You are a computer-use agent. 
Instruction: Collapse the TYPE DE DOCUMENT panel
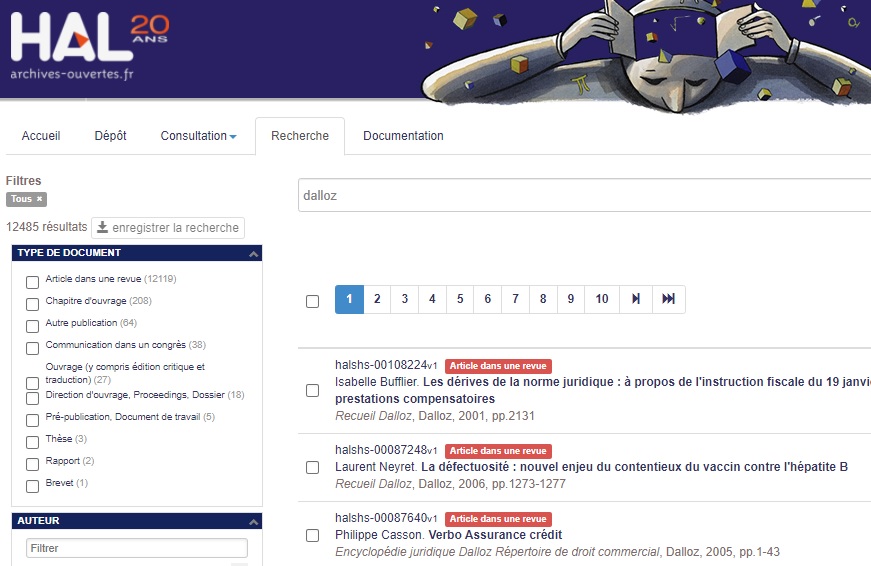[253, 253]
